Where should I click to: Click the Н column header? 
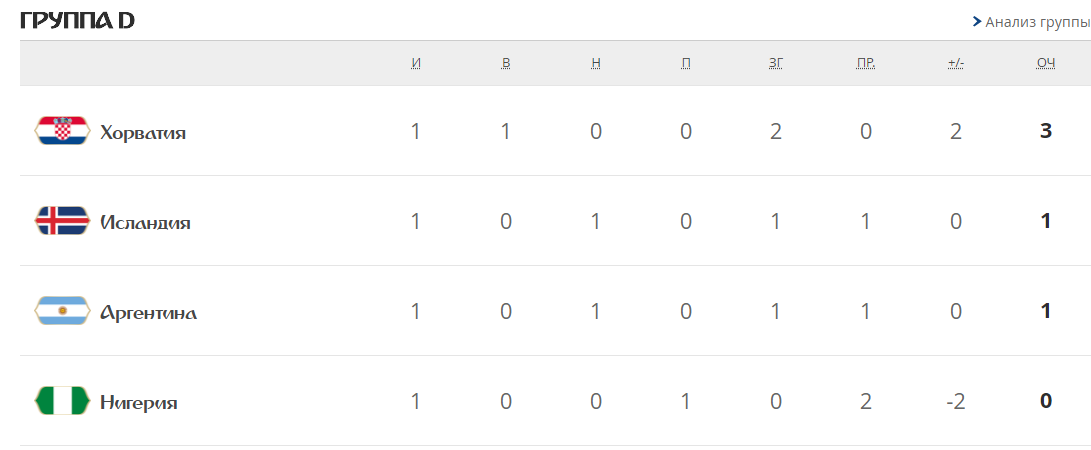coord(596,63)
